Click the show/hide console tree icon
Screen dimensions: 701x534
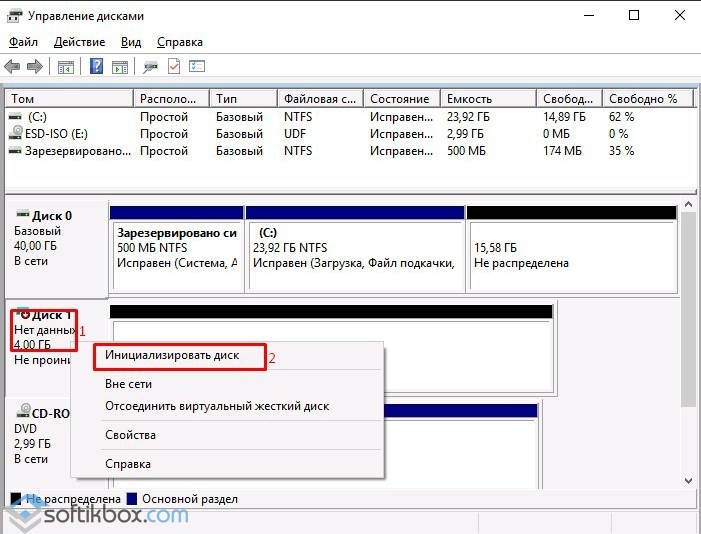[x=65, y=67]
